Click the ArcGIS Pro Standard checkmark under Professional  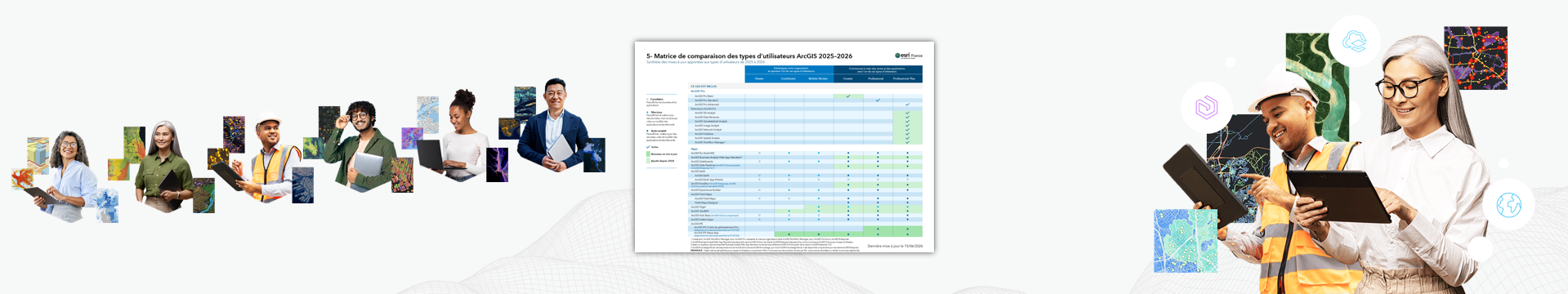coord(878,100)
